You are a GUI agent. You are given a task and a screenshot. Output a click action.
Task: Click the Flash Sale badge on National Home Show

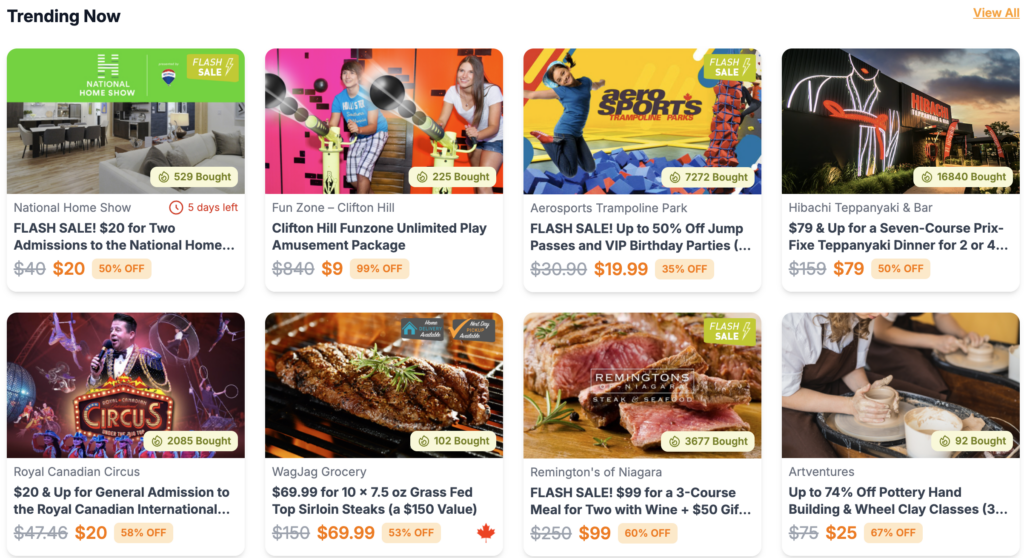[213, 67]
